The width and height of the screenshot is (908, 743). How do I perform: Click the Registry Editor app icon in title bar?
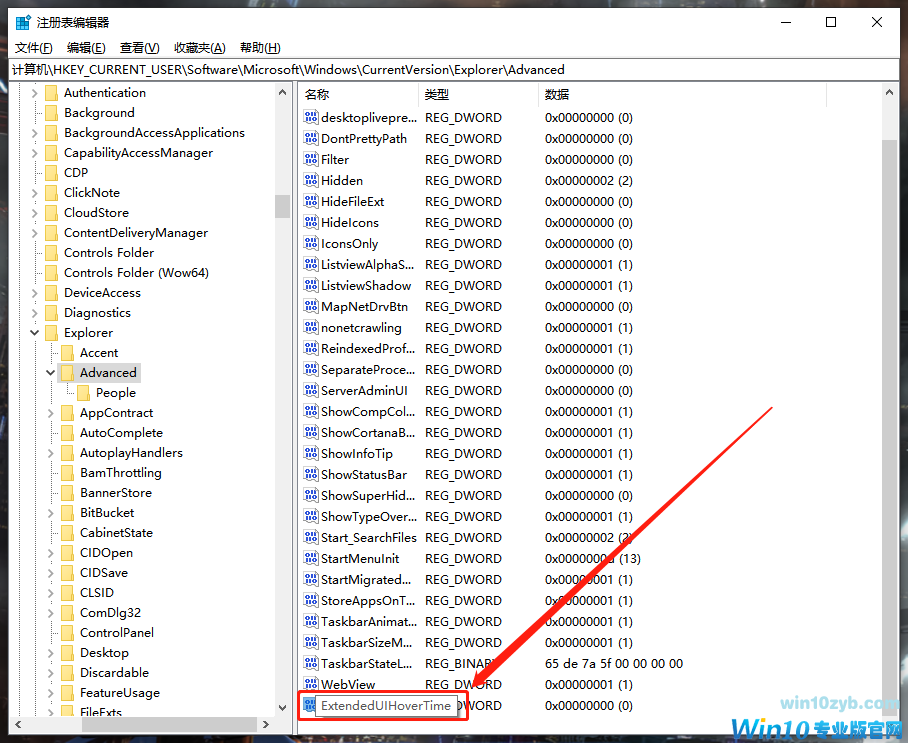click(x=22, y=22)
